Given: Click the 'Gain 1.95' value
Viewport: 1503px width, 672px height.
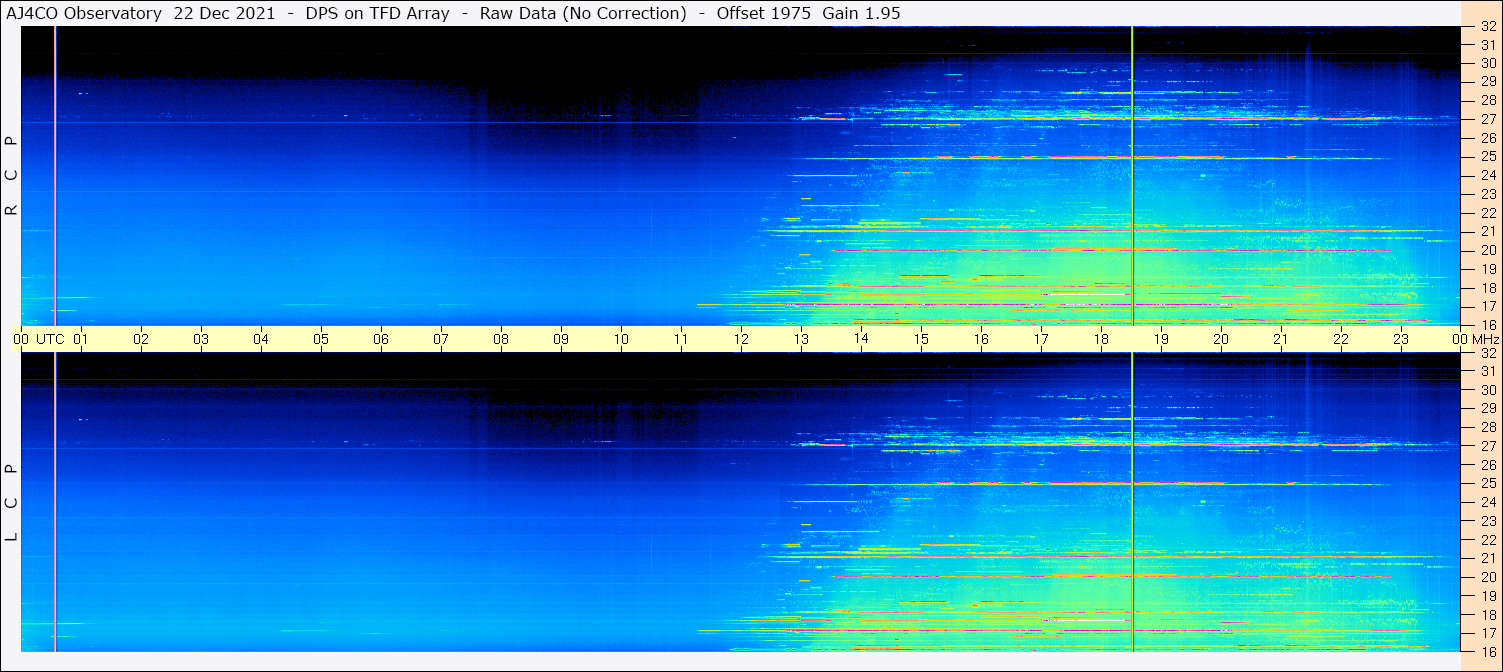Looking at the screenshot, I should [862, 13].
